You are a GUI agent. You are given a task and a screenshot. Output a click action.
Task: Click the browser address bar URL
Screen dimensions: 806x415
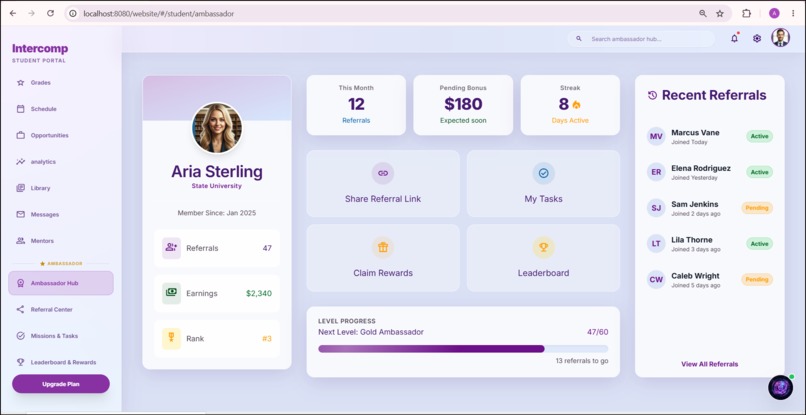158,14
